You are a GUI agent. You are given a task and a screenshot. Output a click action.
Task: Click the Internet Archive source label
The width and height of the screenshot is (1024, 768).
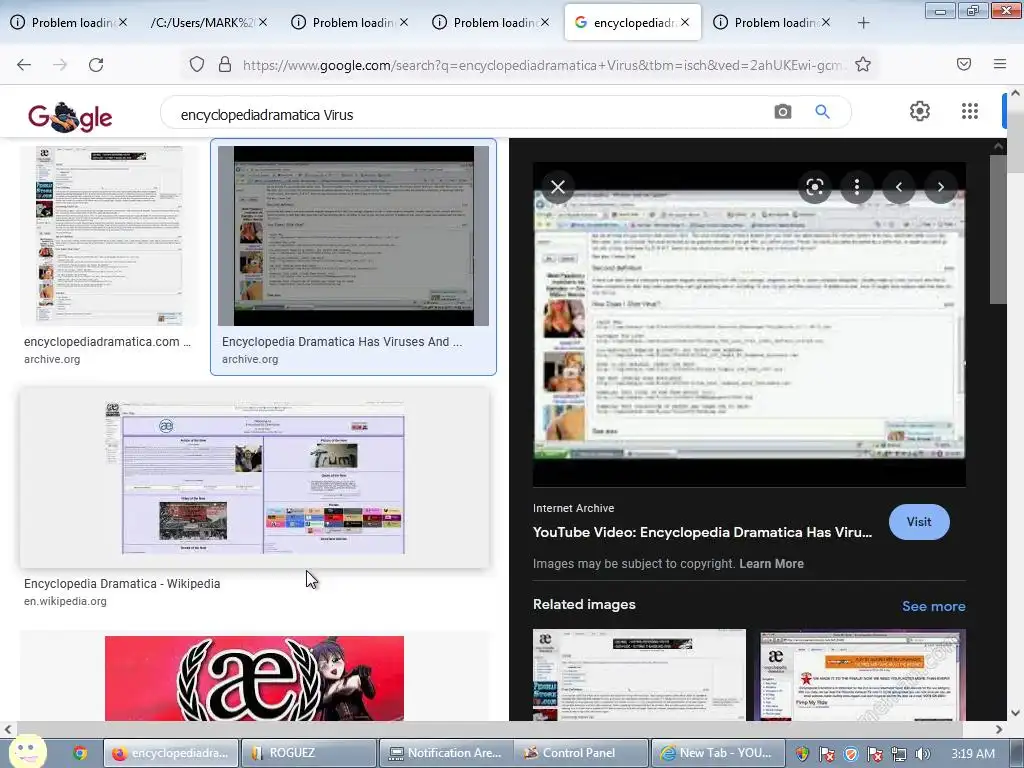click(573, 508)
